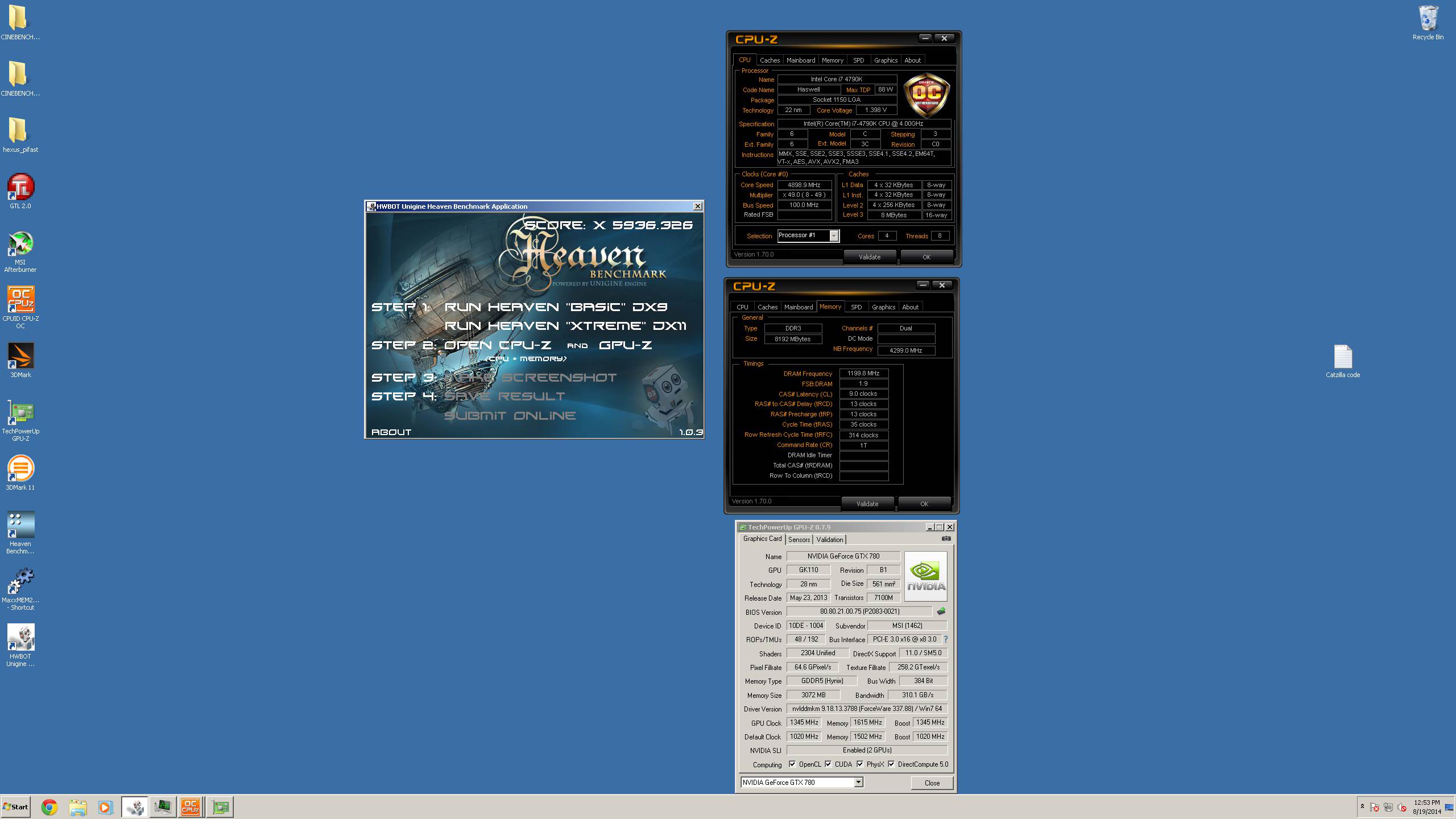Click the Bus Interface question mark icon
This screenshot has height=819, width=1456.
[x=946, y=639]
